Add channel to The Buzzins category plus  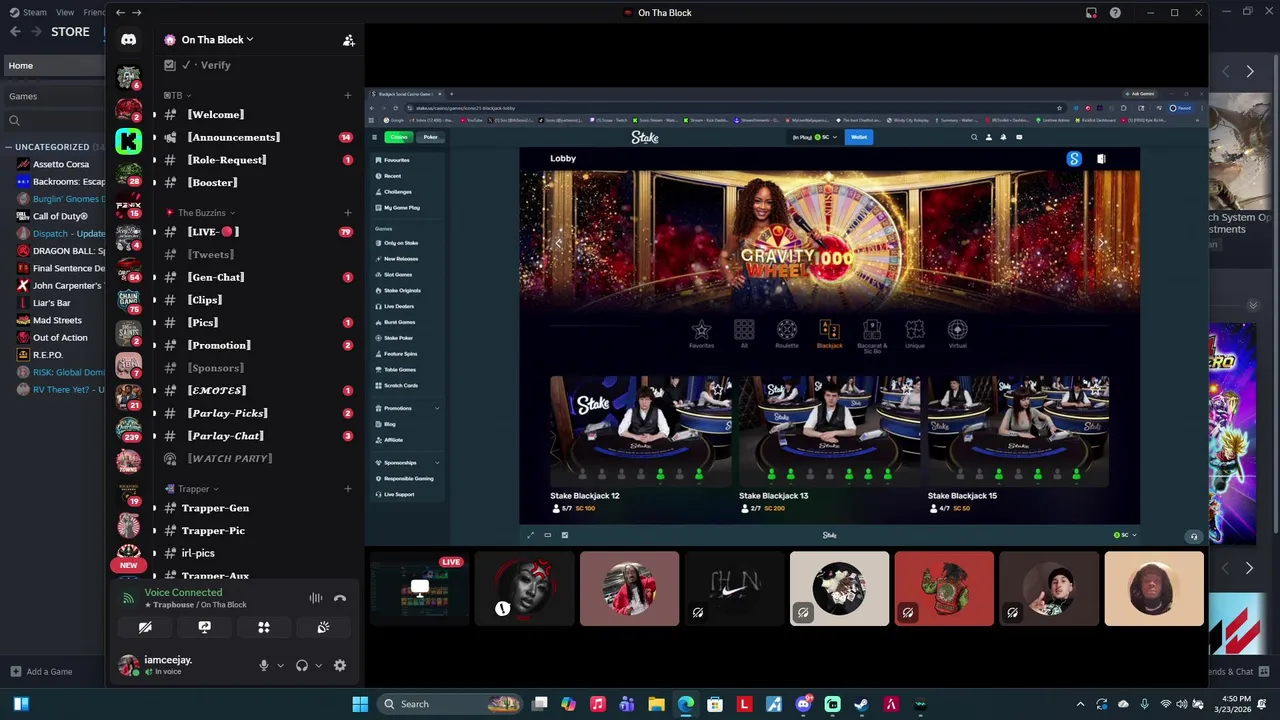(x=348, y=212)
